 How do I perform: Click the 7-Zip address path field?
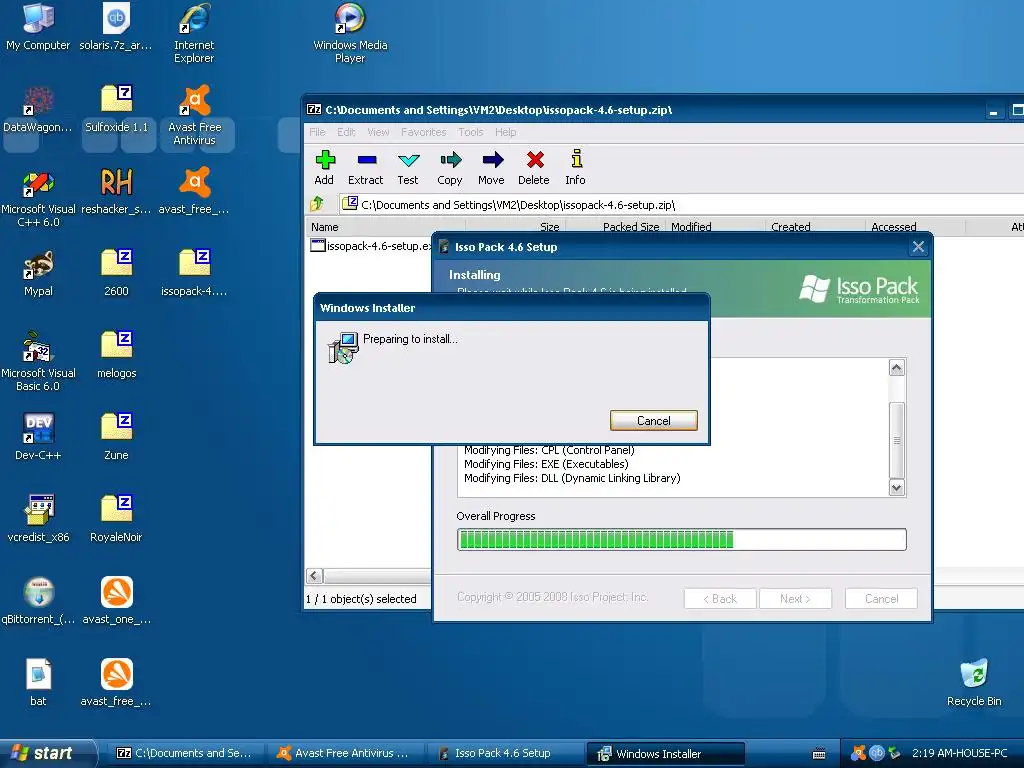679,204
